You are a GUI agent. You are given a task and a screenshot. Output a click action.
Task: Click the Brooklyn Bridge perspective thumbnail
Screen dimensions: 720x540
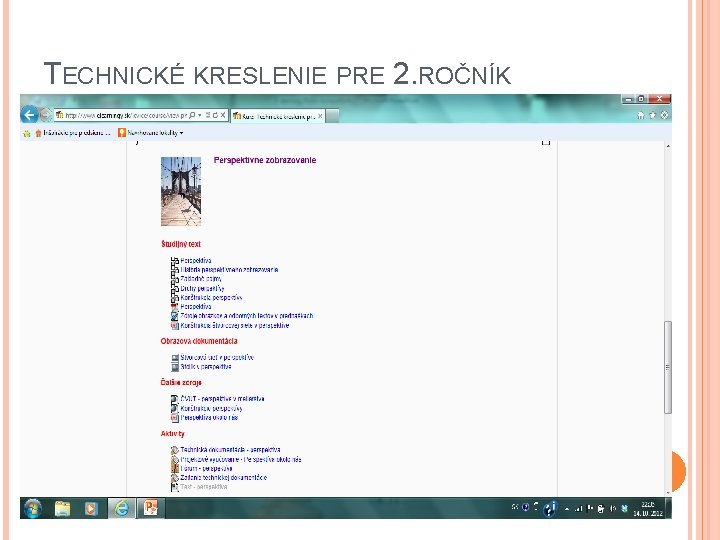pyautogui.click(x=181, y=191)
